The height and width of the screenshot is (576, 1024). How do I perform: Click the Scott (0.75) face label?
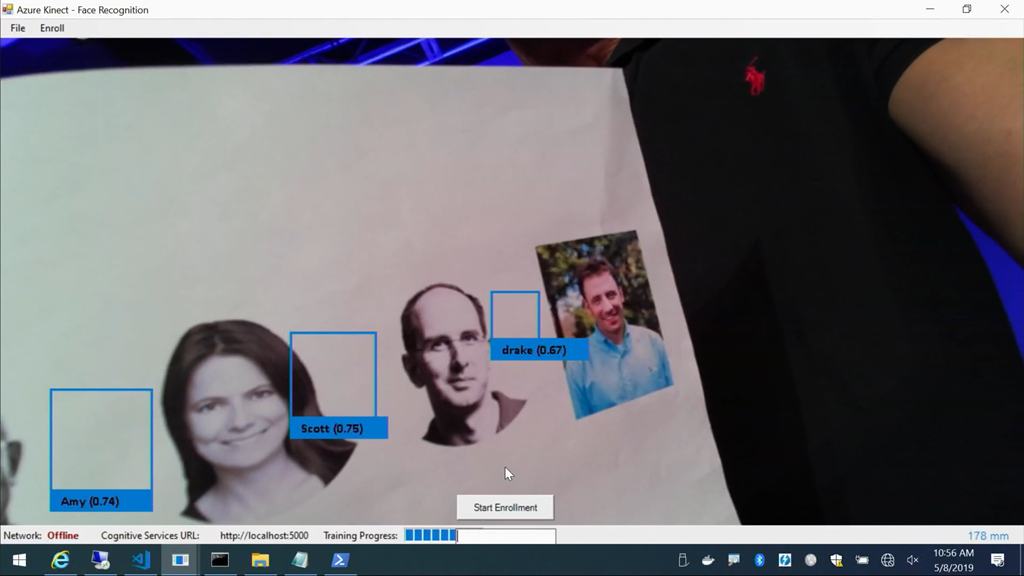click(338, 428)
